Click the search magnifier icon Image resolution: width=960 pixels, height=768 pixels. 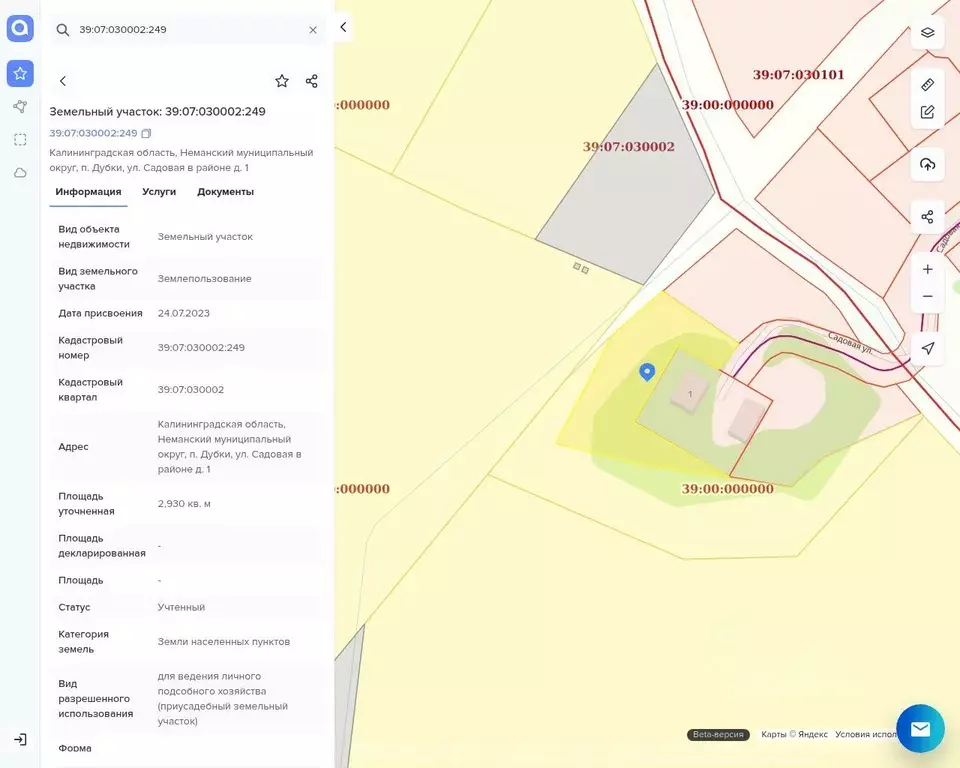point(62,30)
